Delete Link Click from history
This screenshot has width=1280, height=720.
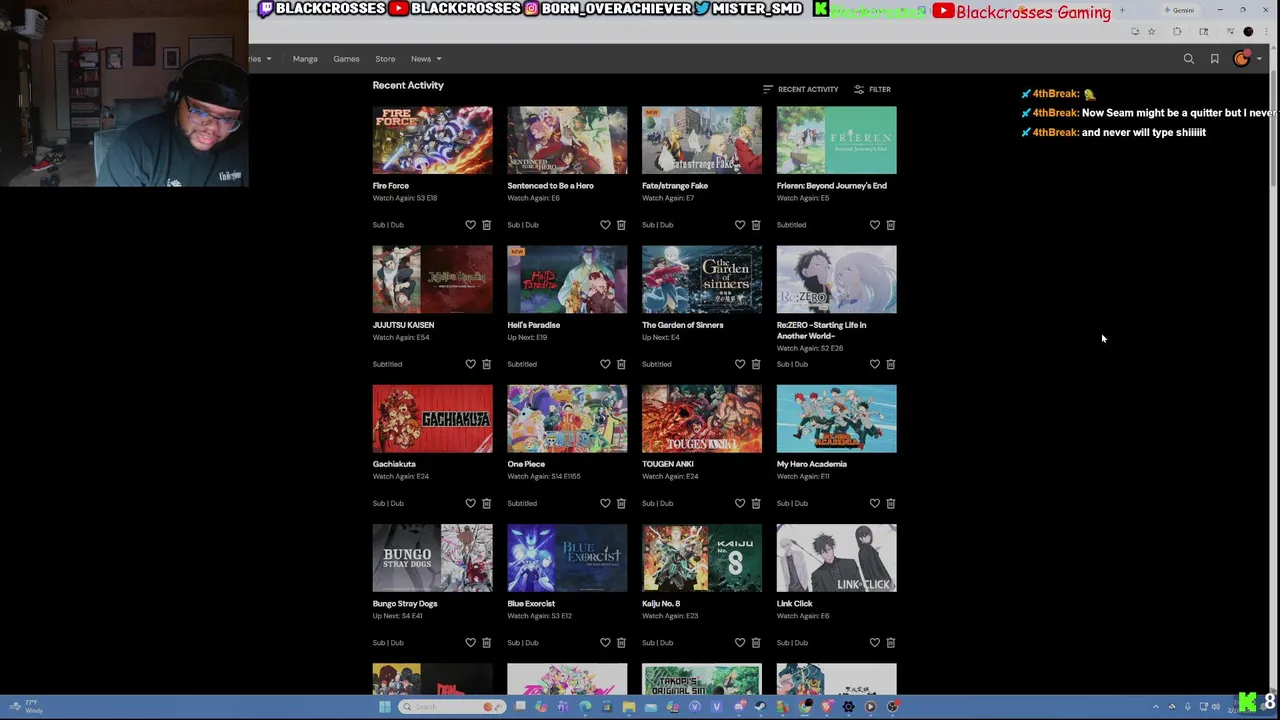tap(890, 643)
